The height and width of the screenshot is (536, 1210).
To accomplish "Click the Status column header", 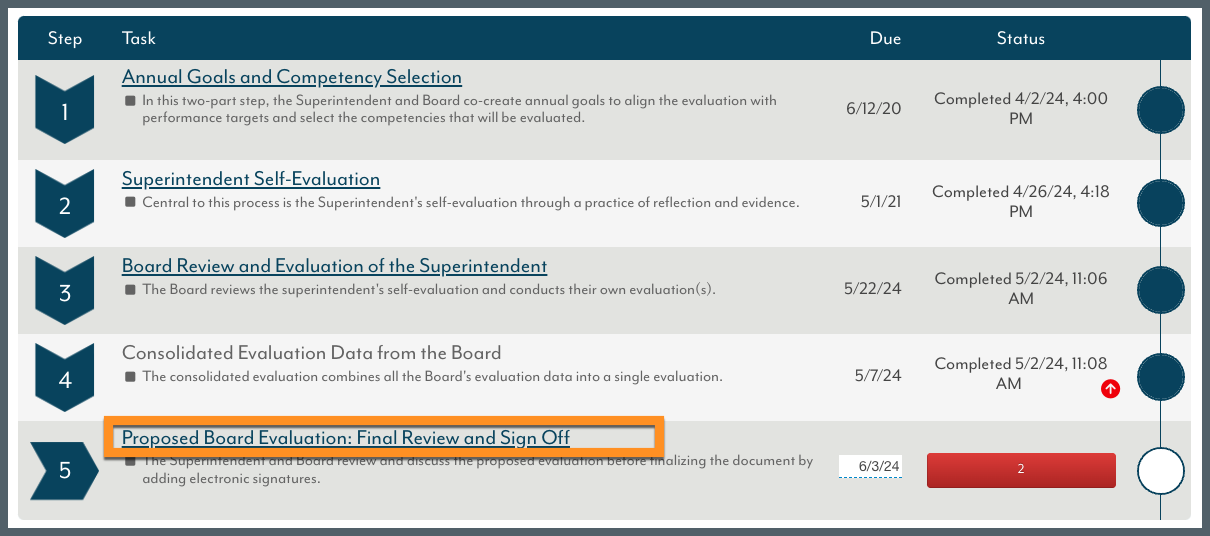I will pos(1021,39).
